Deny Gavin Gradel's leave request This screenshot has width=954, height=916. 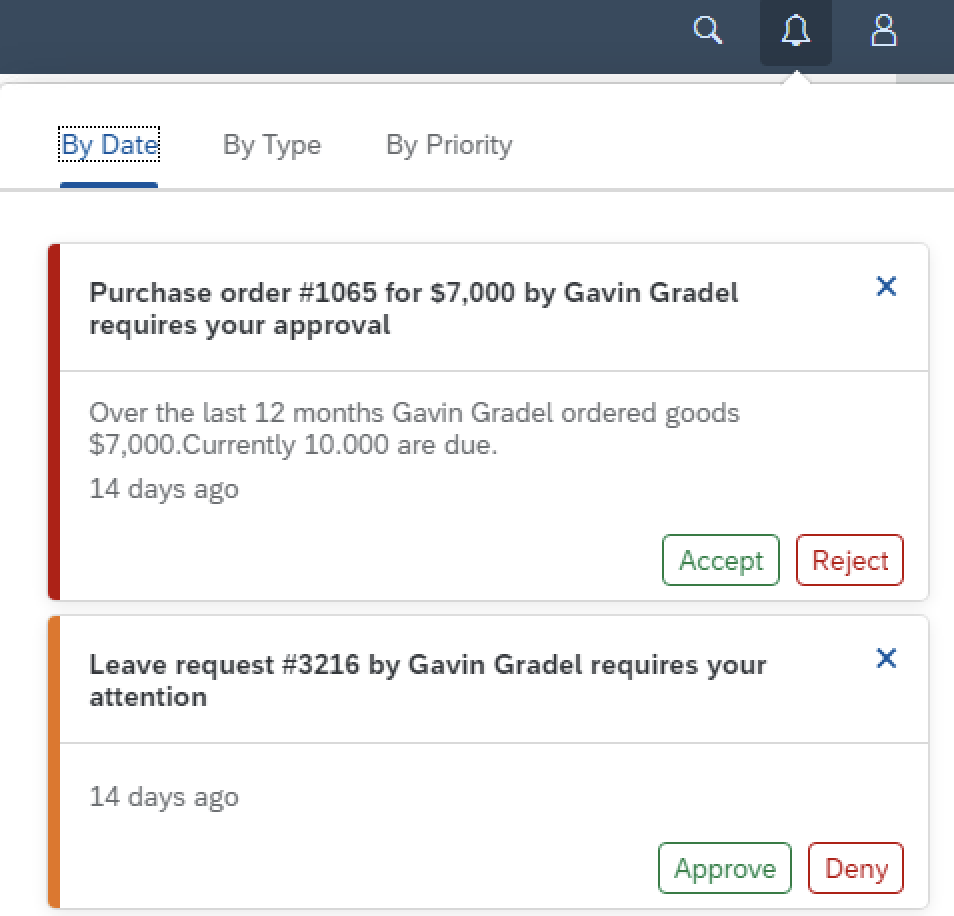856,868
